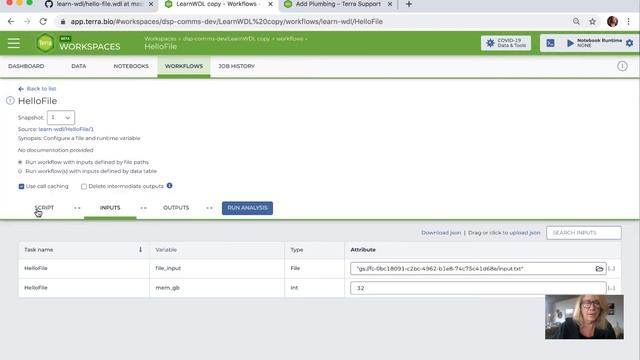Image resolution: width=640 pixels, height=360 pixels.
Task: Click the Attribute column header
Action: tap(363, 249)
